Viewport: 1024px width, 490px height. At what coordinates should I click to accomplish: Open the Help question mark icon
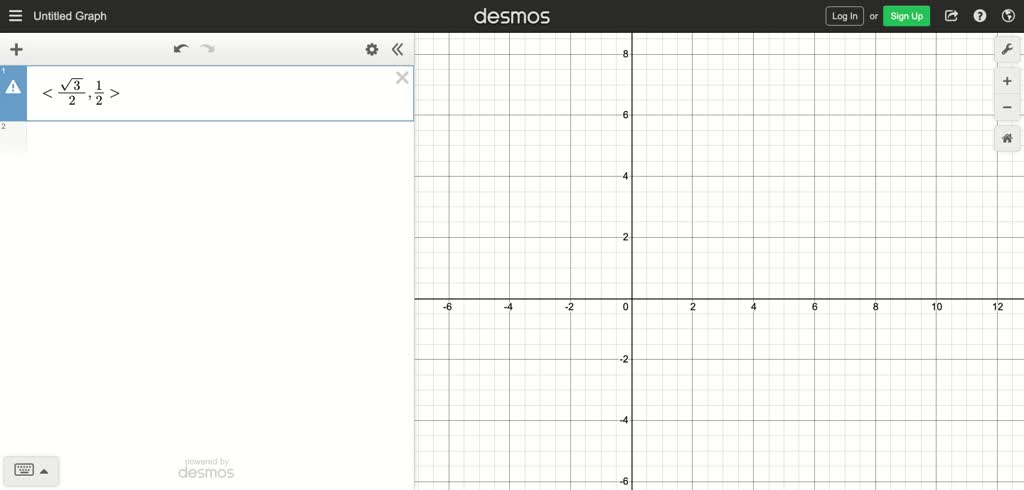point(980,16)
